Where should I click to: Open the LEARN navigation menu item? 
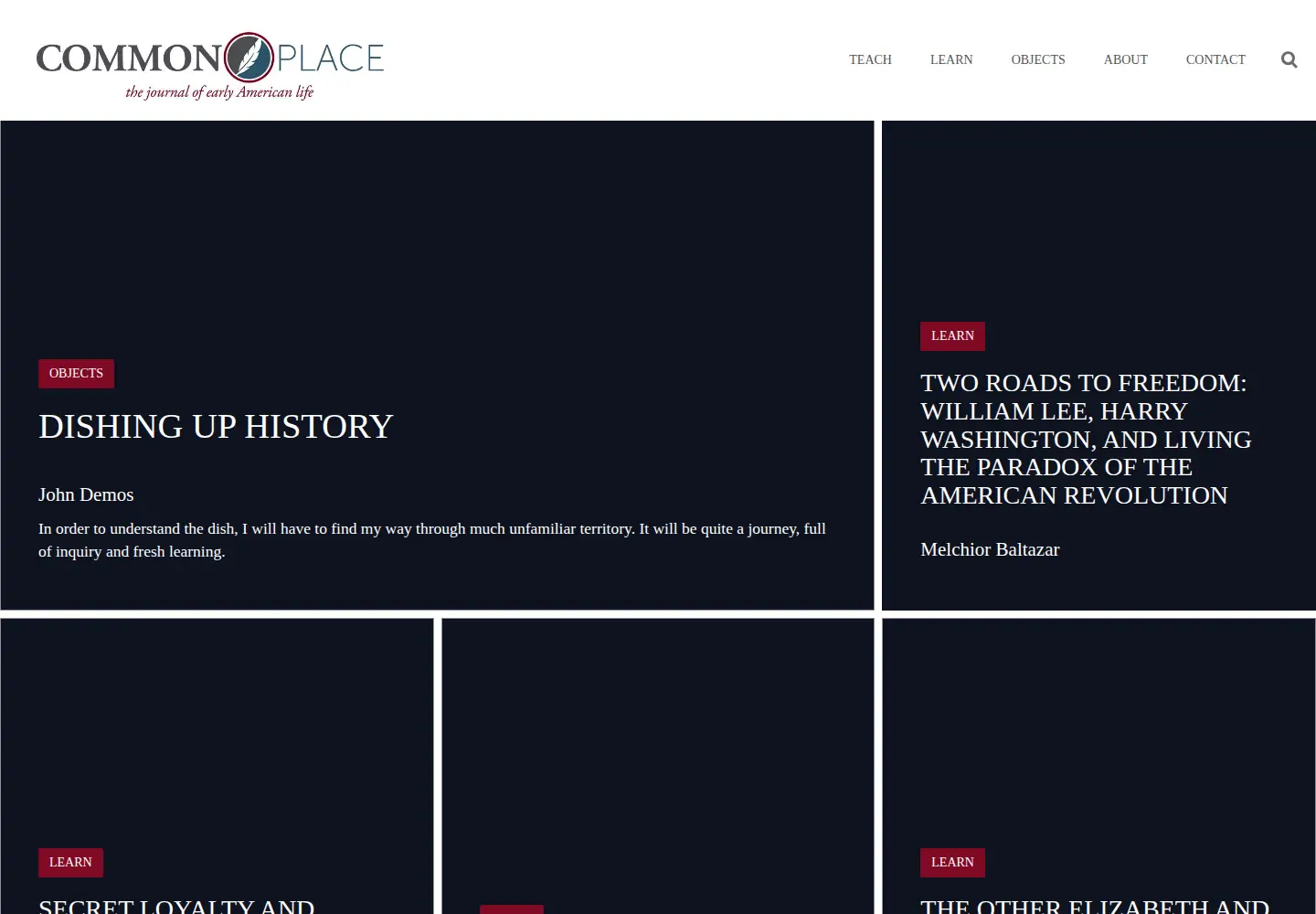(951, 59)
